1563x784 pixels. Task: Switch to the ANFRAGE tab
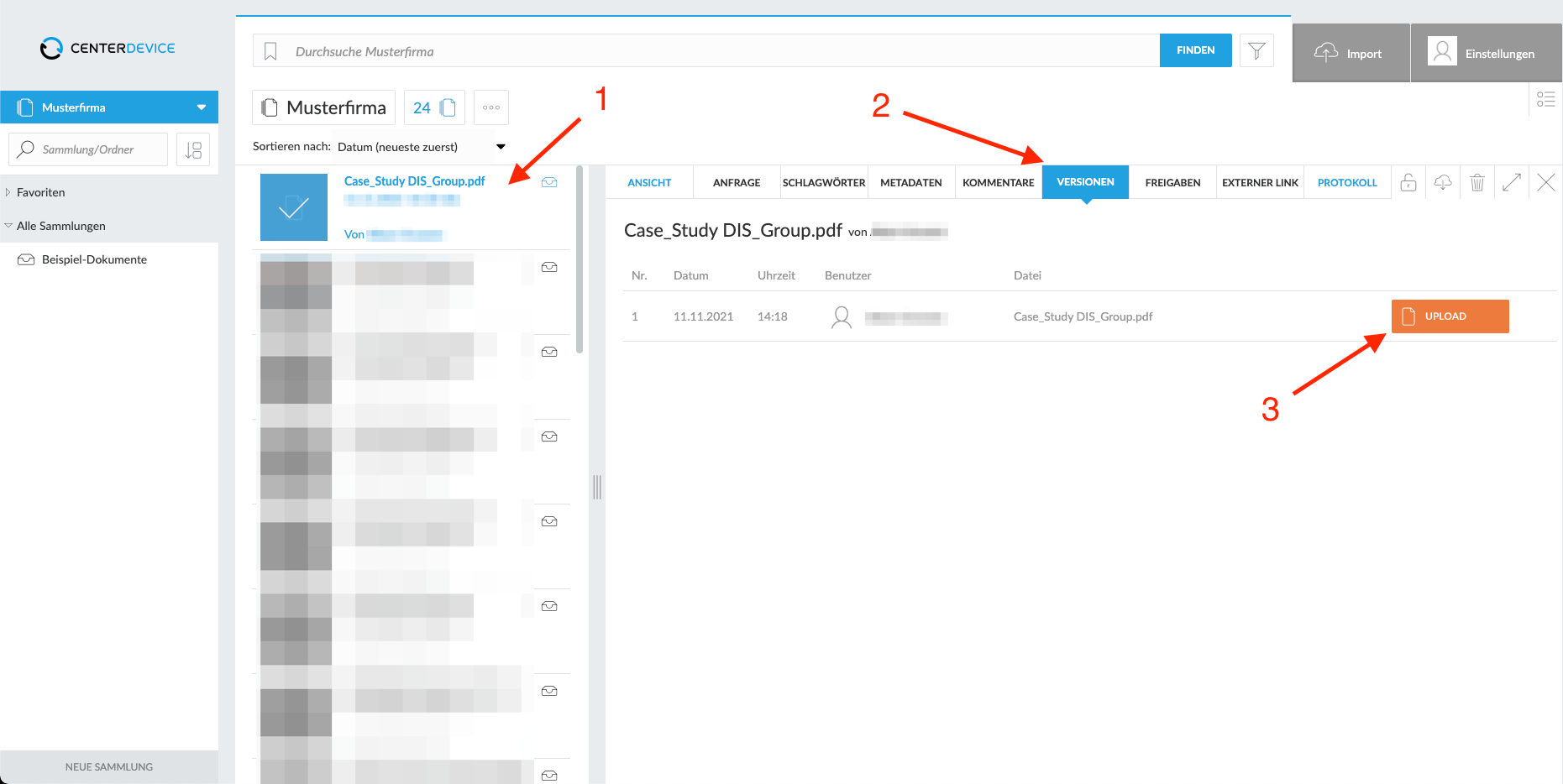pyautogui.click(x=737, y=182)
